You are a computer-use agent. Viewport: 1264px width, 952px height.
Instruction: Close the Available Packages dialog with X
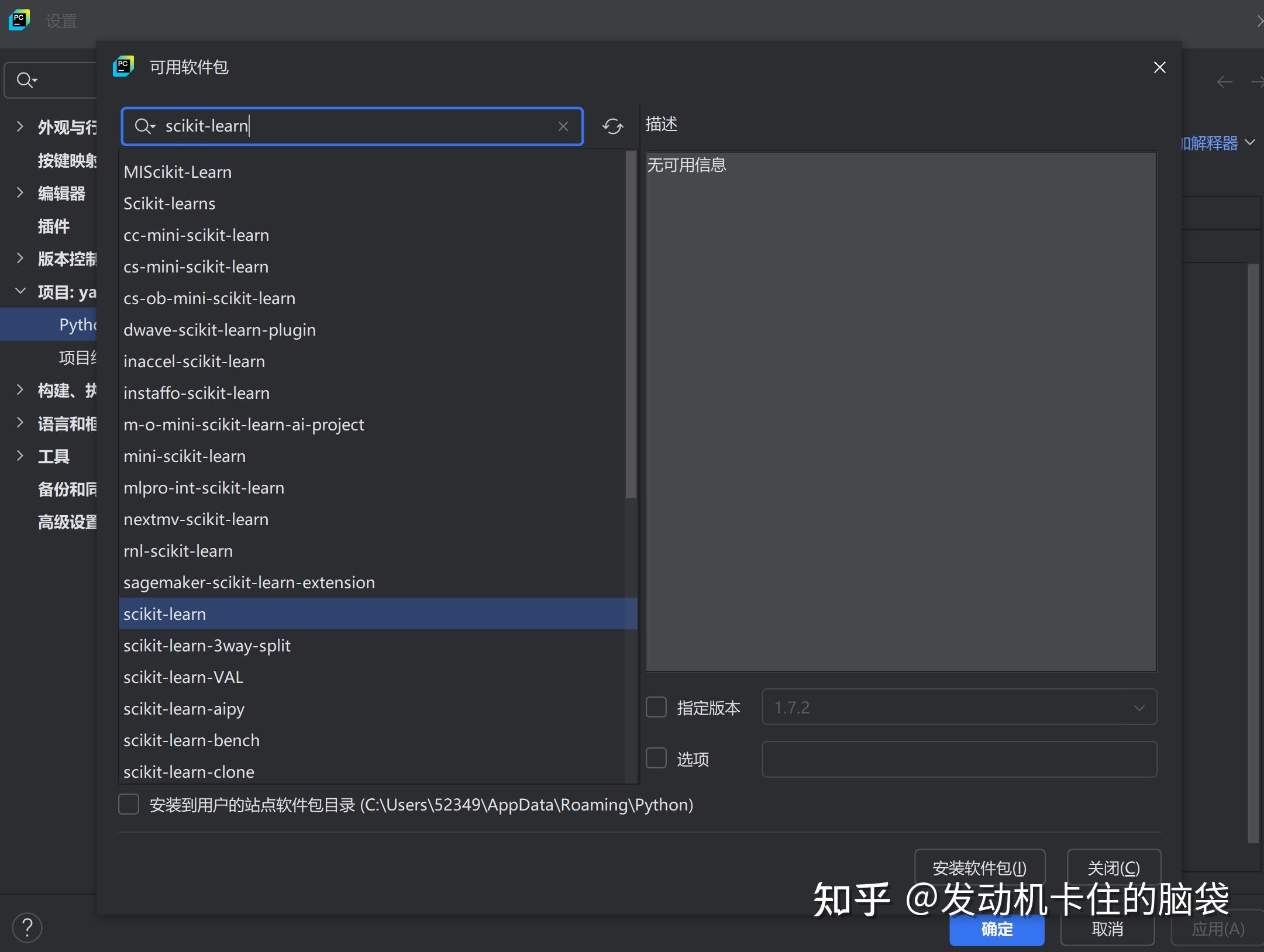(1159, 67)
